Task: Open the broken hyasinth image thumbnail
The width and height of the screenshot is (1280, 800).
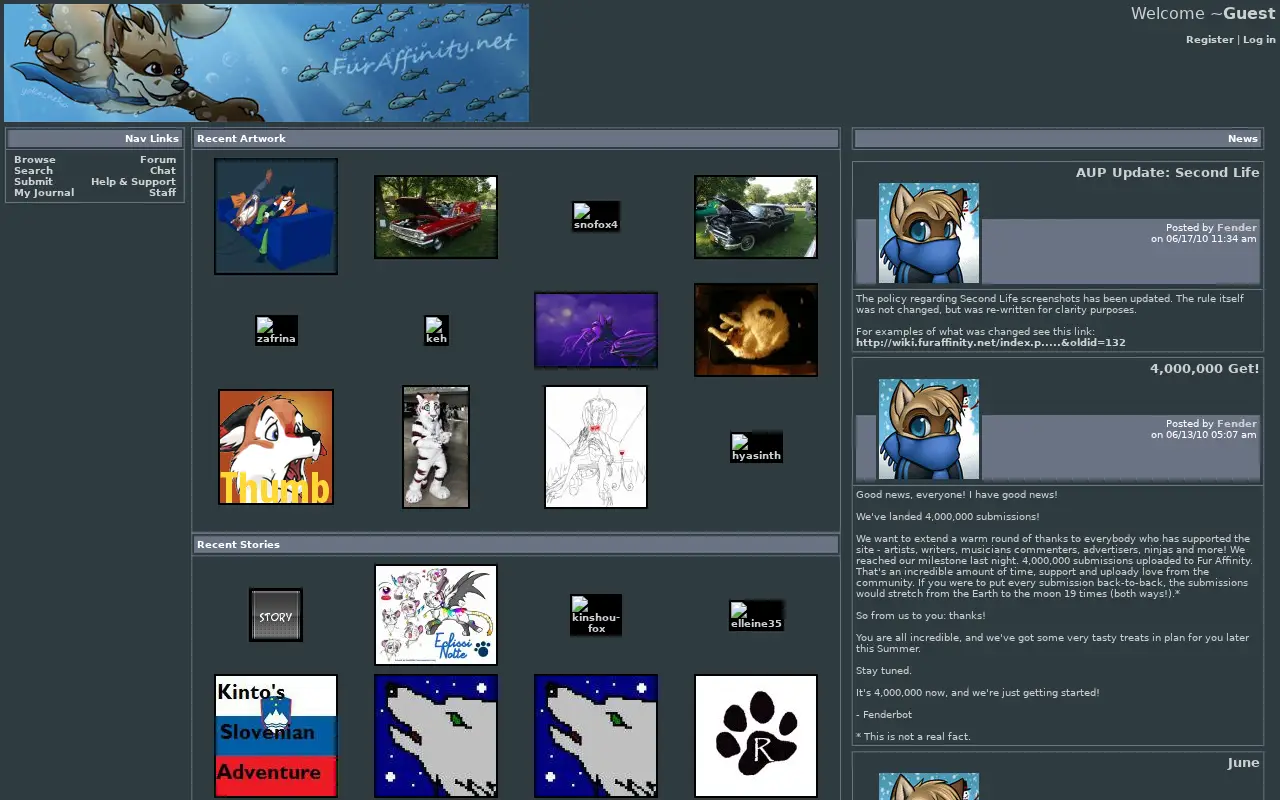Action: click(x=756, y=447)
